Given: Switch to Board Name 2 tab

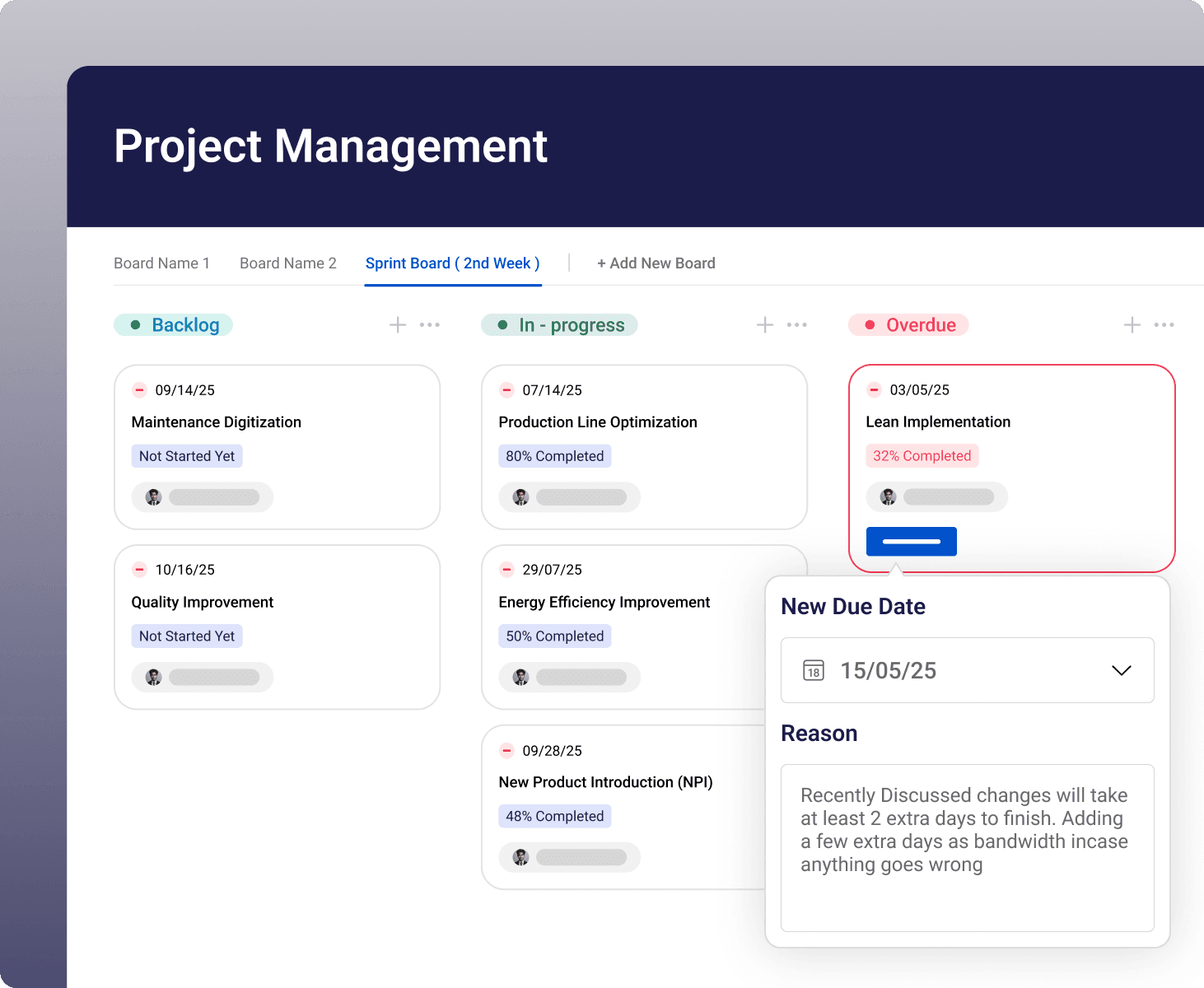Looking at the screenshot, I should (288, 263).
